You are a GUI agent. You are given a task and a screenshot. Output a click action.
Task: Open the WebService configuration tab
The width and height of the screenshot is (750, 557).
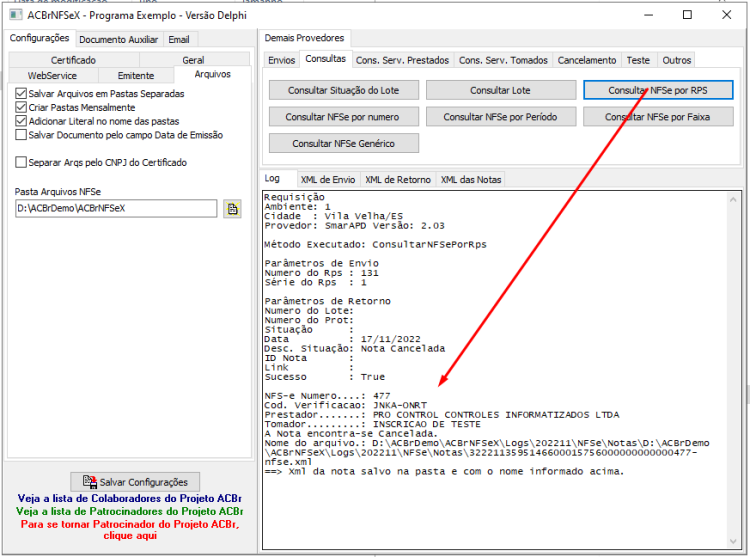click(52, 76)
